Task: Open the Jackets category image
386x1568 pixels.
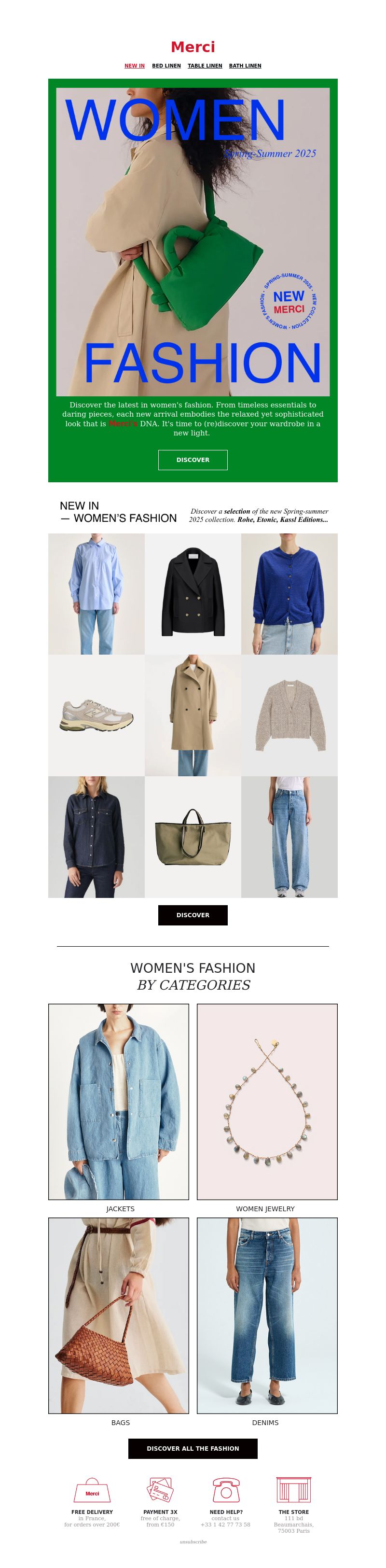Action: point(119,1102)
